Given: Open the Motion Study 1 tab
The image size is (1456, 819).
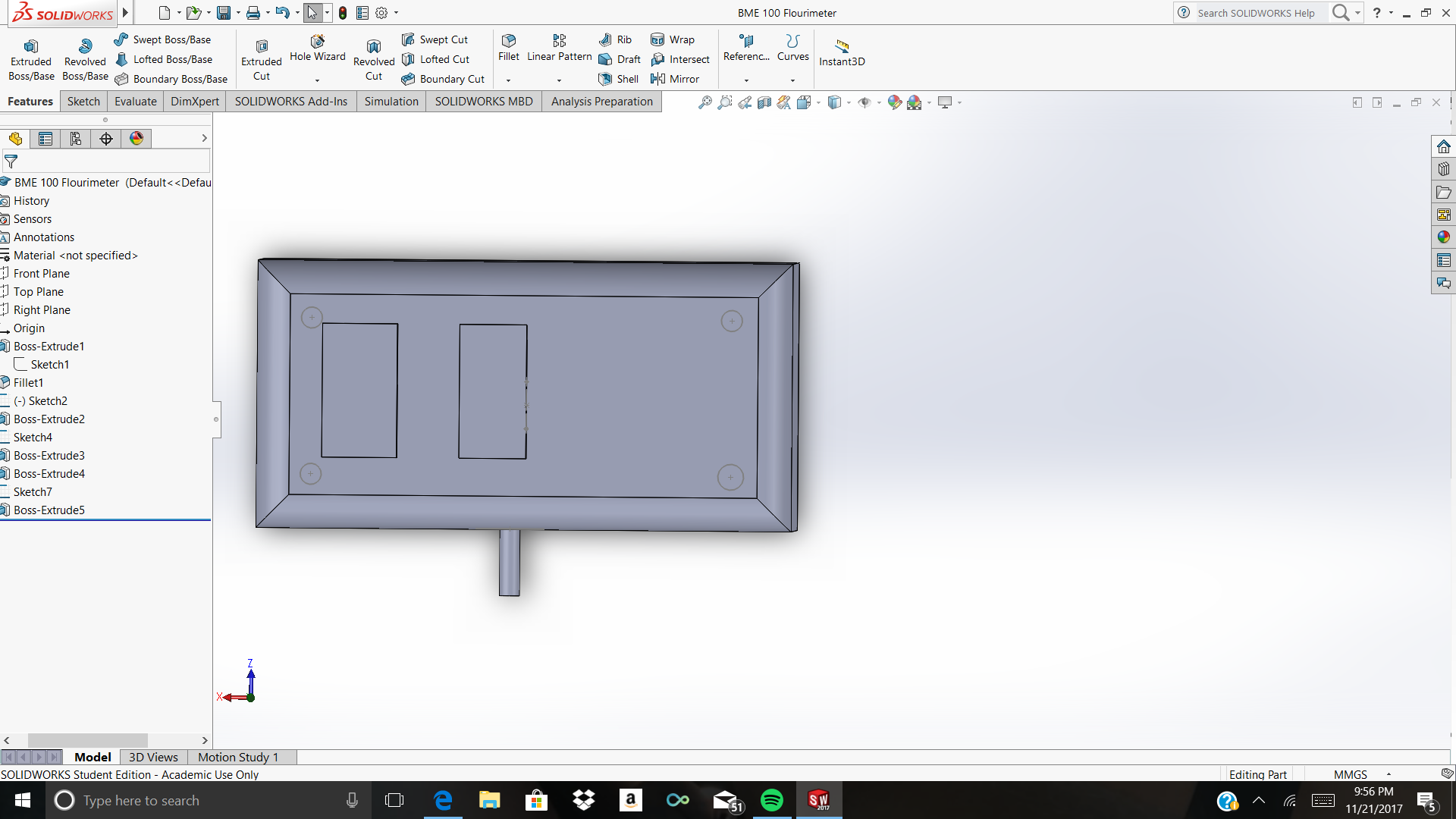Looking at the screenshot, I should [x=238, y=757].
